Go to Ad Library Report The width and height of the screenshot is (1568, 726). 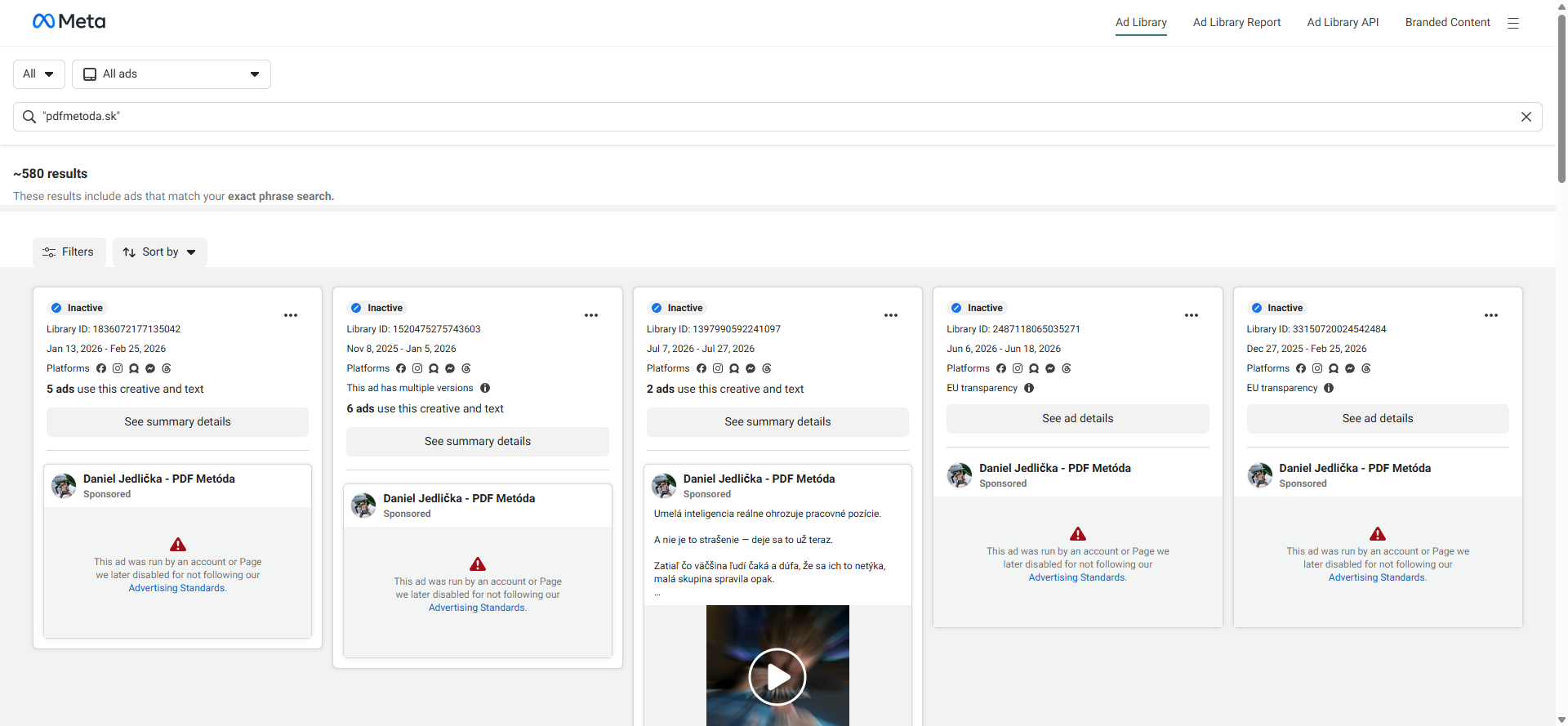click(1236, 23)
